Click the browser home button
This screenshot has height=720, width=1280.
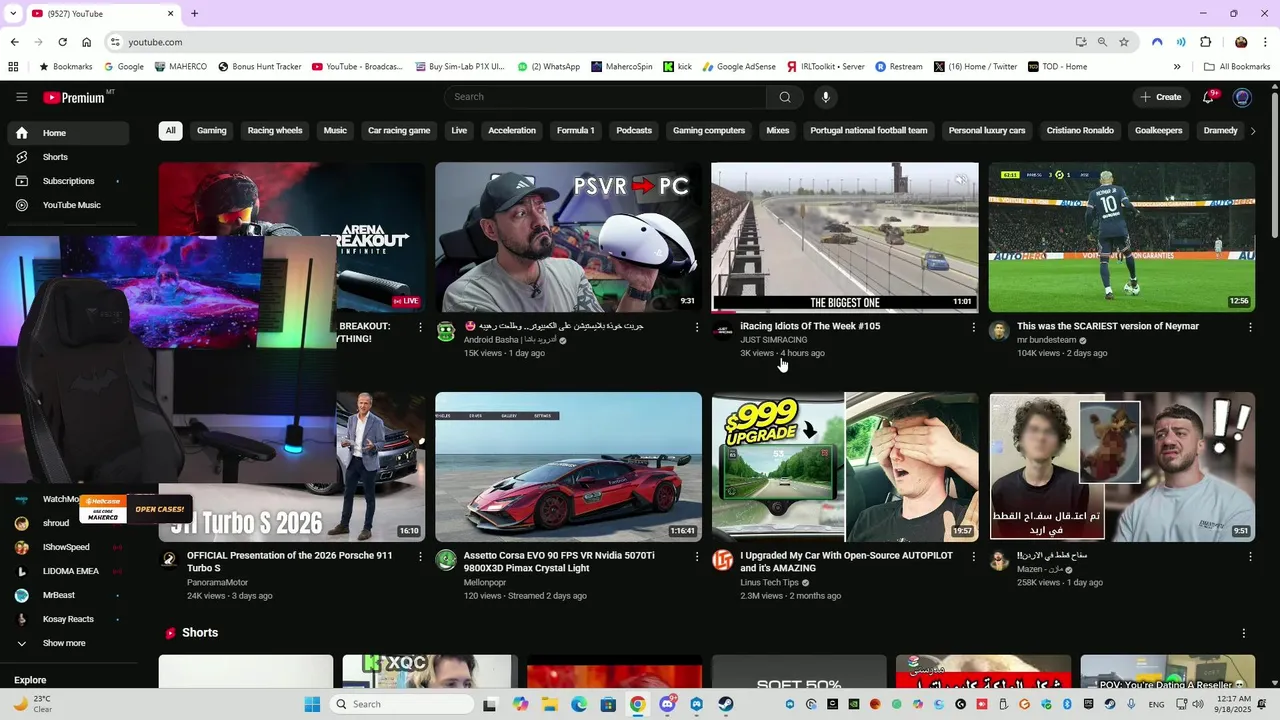coord(87,42)
